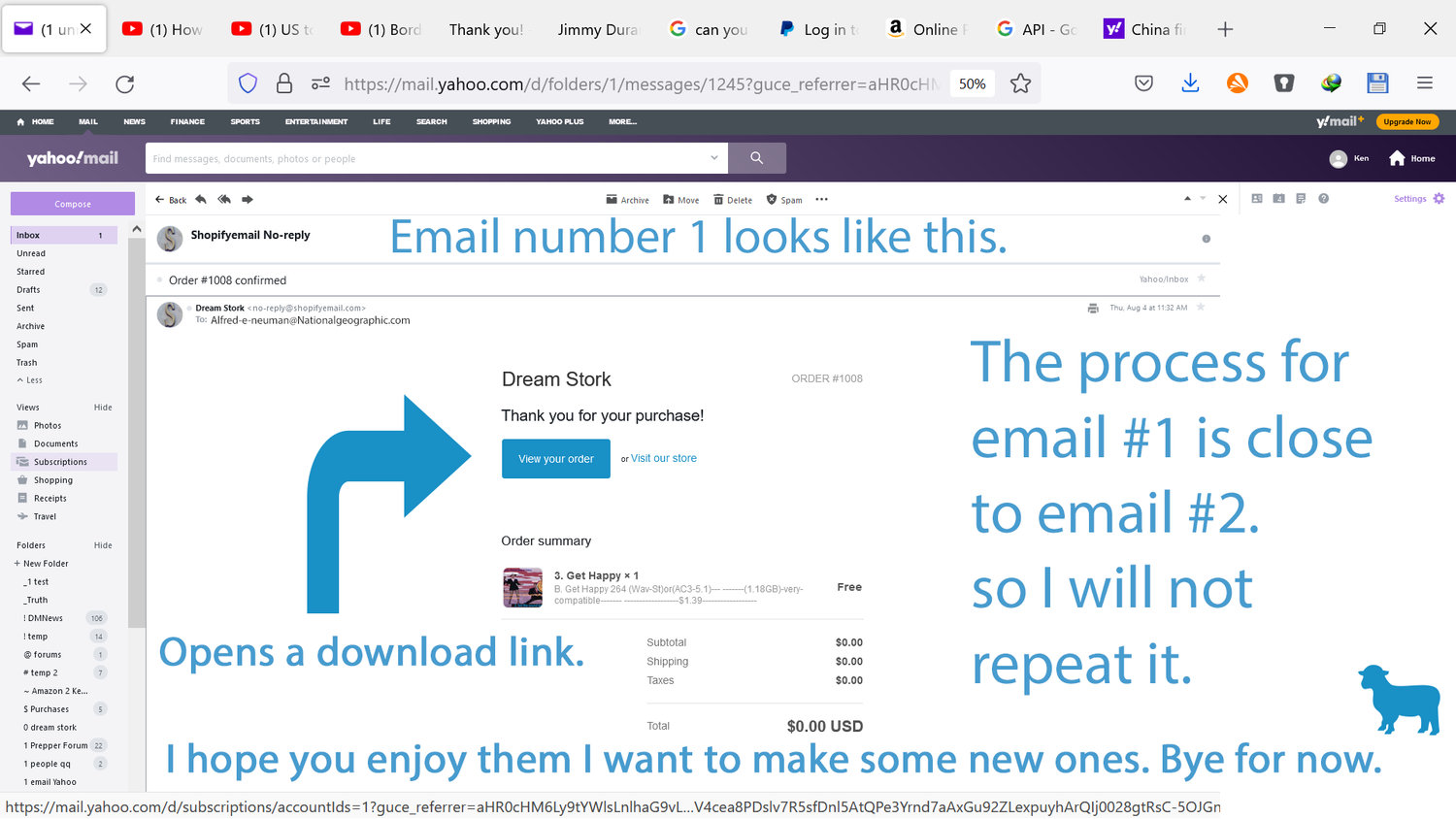Star the Order #1008 confirmed subject
The height and width of the screenshot is (819, 1456).
click(1202, 278)
